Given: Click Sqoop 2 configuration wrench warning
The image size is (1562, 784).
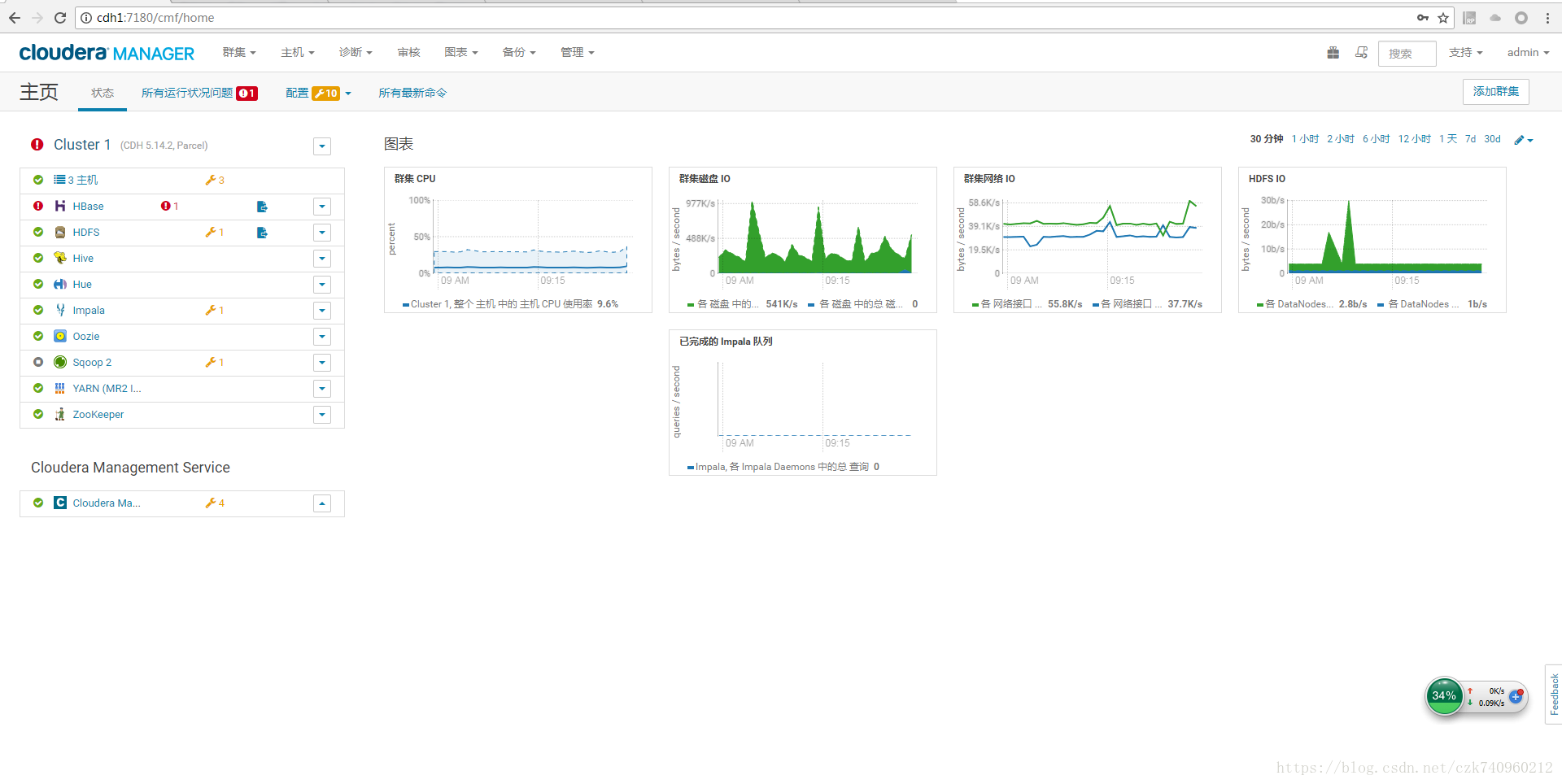Looking at the screenshot, I should tap(215, 362).
